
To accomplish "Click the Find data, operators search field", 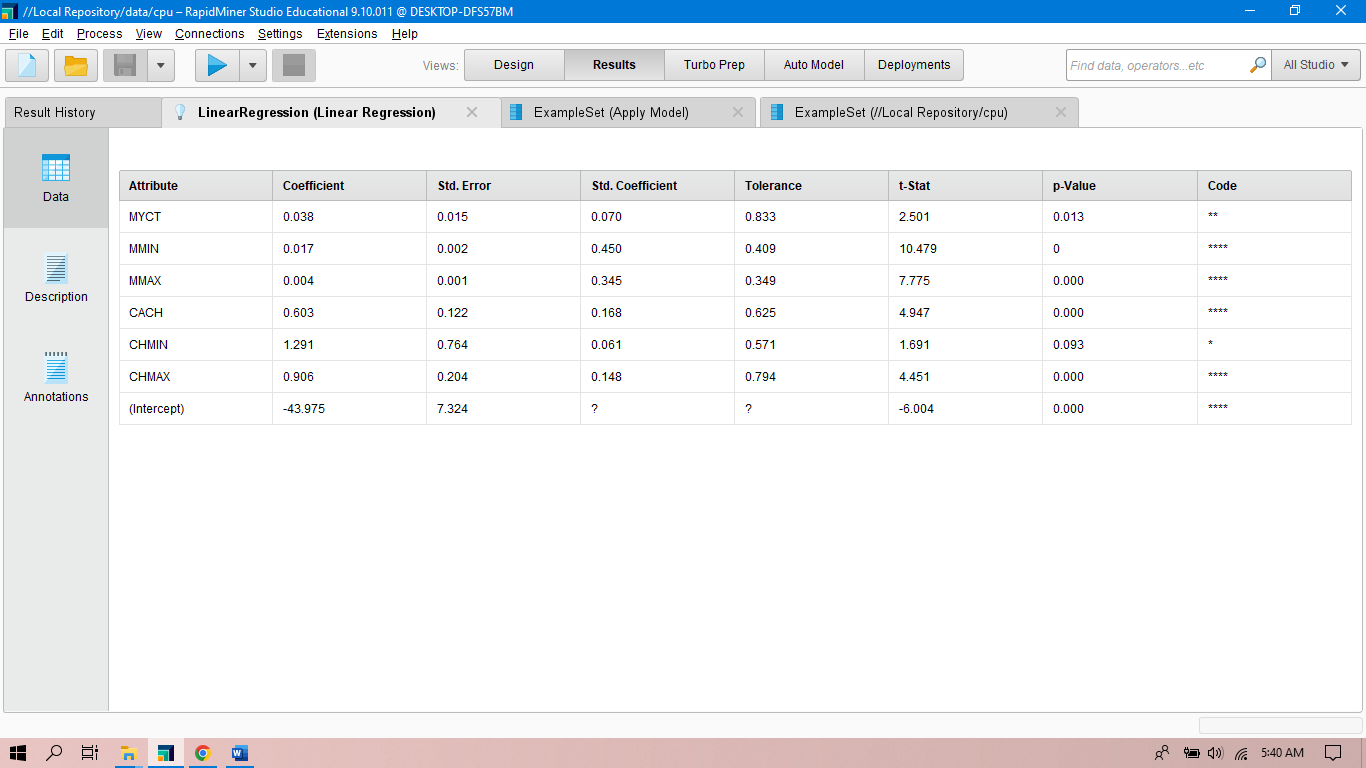I will (1150, 64).
